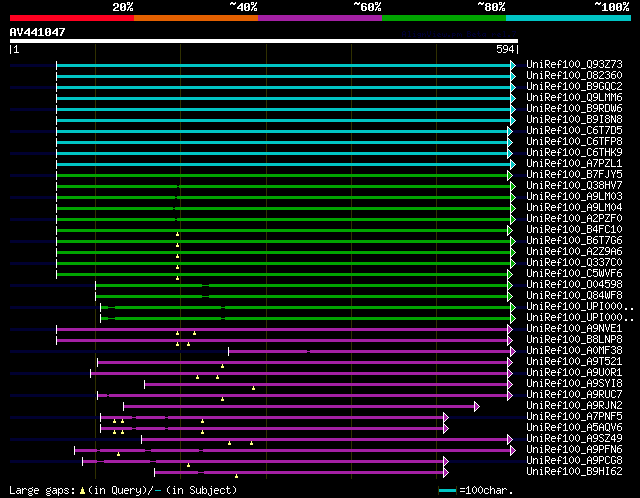Select the UniRef100_A2Z9A6 label
The width and height of the screenshot is (640, 498).
(x=574, y=252)
